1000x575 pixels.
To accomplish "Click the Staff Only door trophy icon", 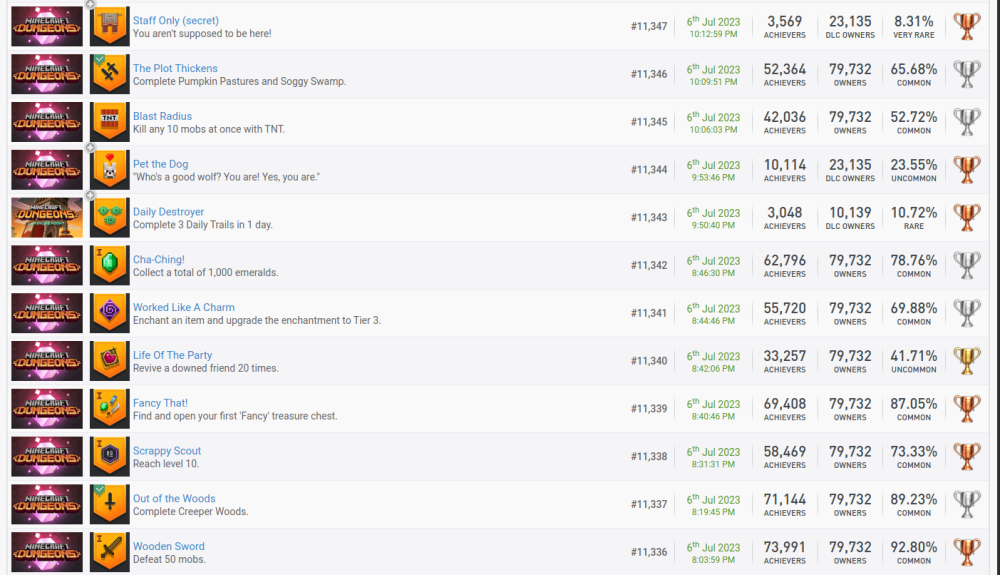I will pos(110,27).
